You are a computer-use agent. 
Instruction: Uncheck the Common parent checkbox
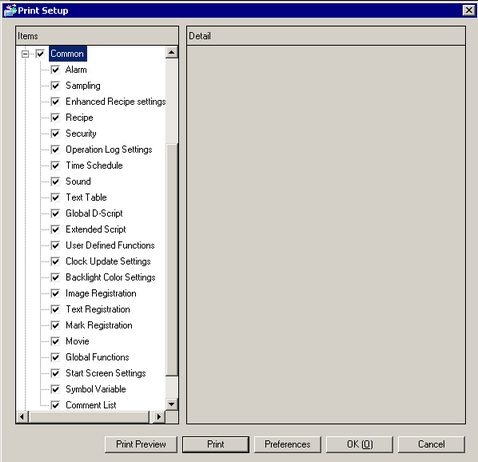[40, 54]
